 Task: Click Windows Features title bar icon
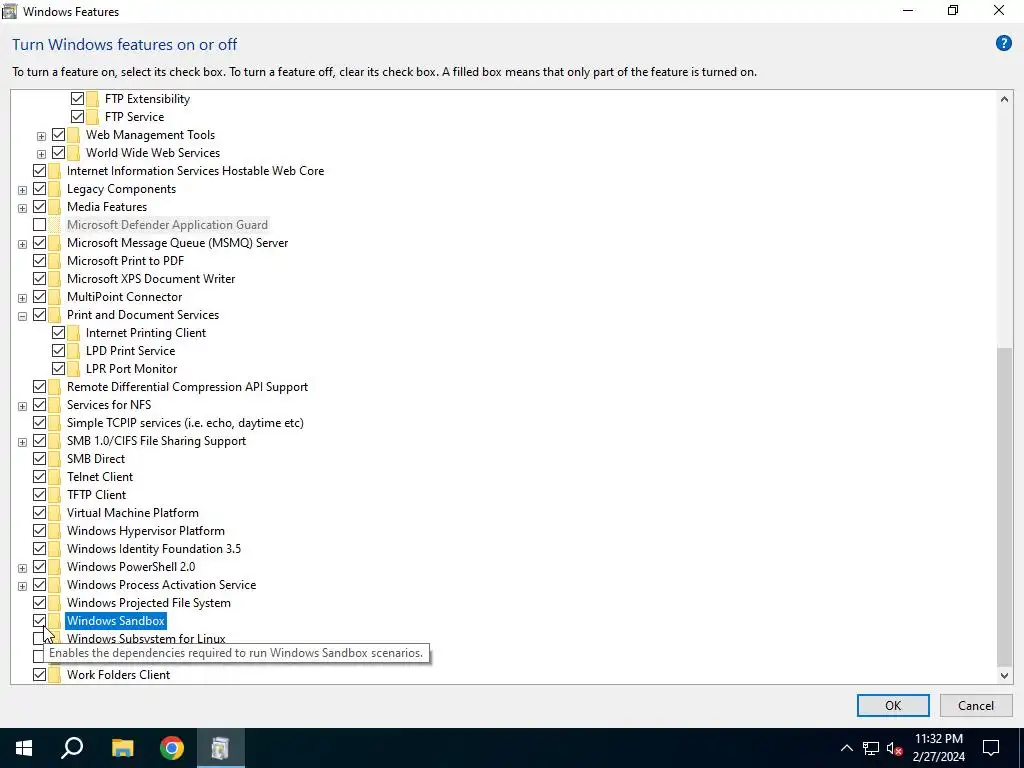click(x=9, y=11)
